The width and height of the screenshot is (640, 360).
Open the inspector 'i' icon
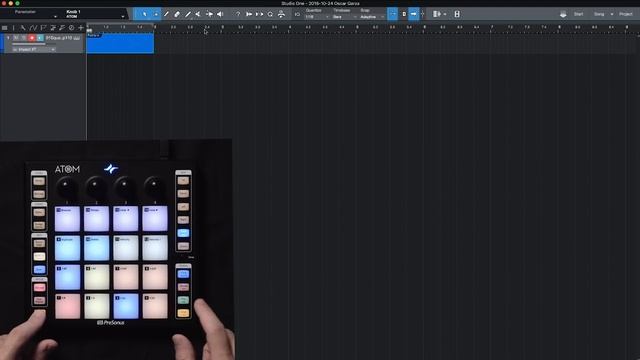[x=13, y=28]
